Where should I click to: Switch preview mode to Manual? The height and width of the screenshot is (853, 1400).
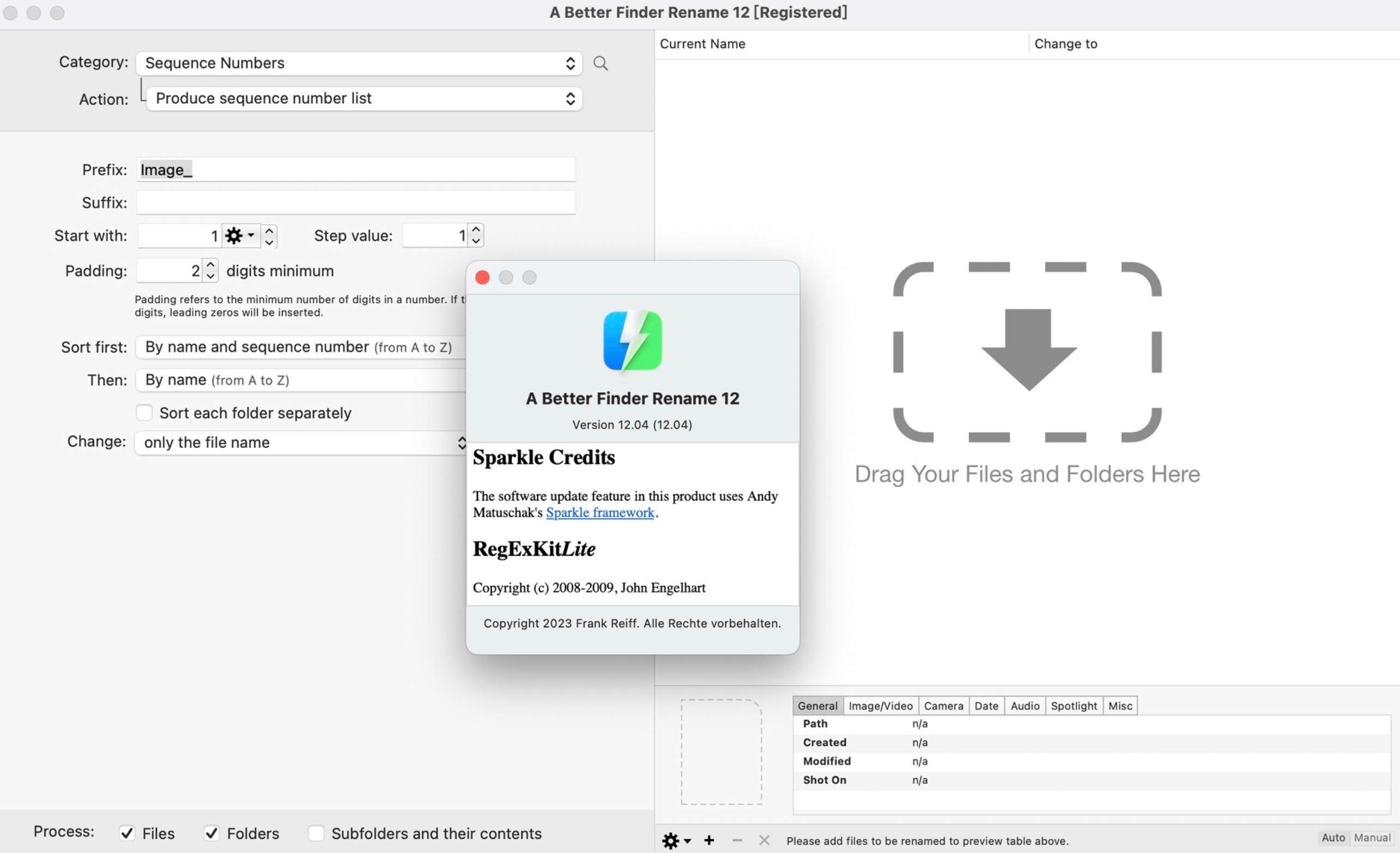1372,838
